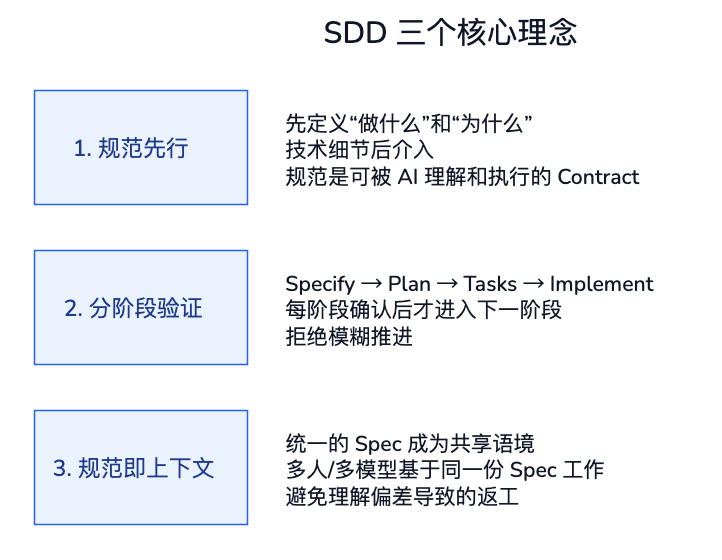Viewport: 722px width, 560px height.
Task: Click the text "避免理解偏差导致的返工"
Action: coord(402,498)
